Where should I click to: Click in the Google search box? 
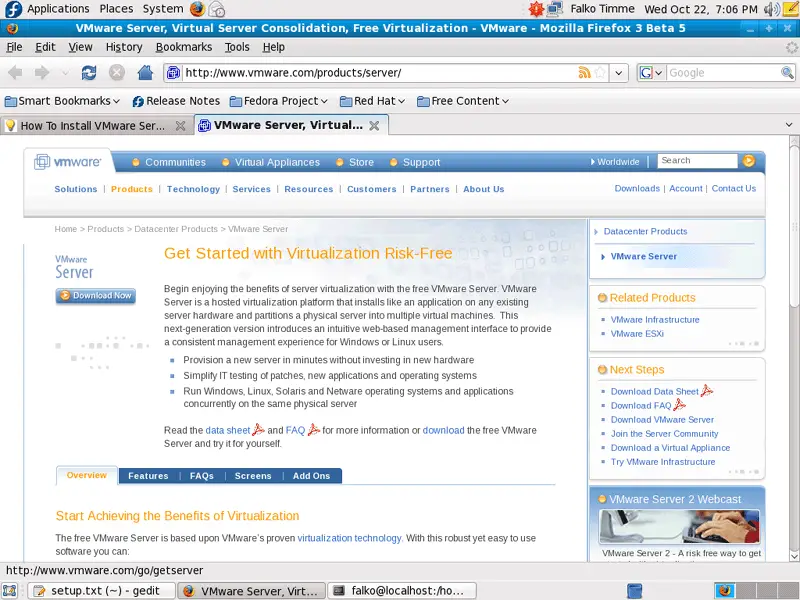723,72
